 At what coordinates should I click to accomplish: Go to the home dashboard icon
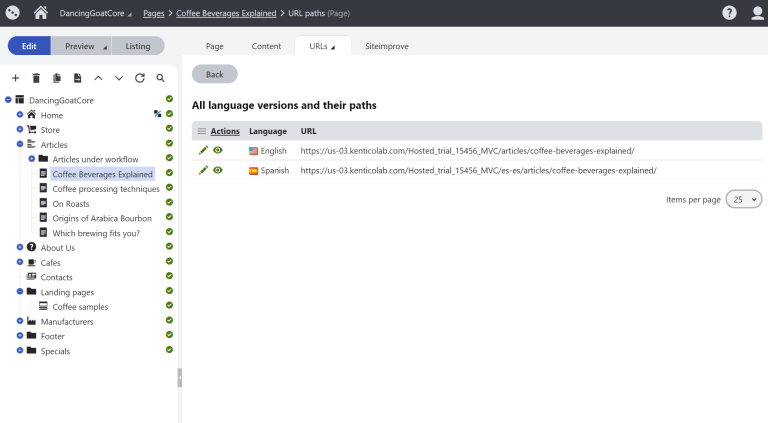click(x=41, y=13)
